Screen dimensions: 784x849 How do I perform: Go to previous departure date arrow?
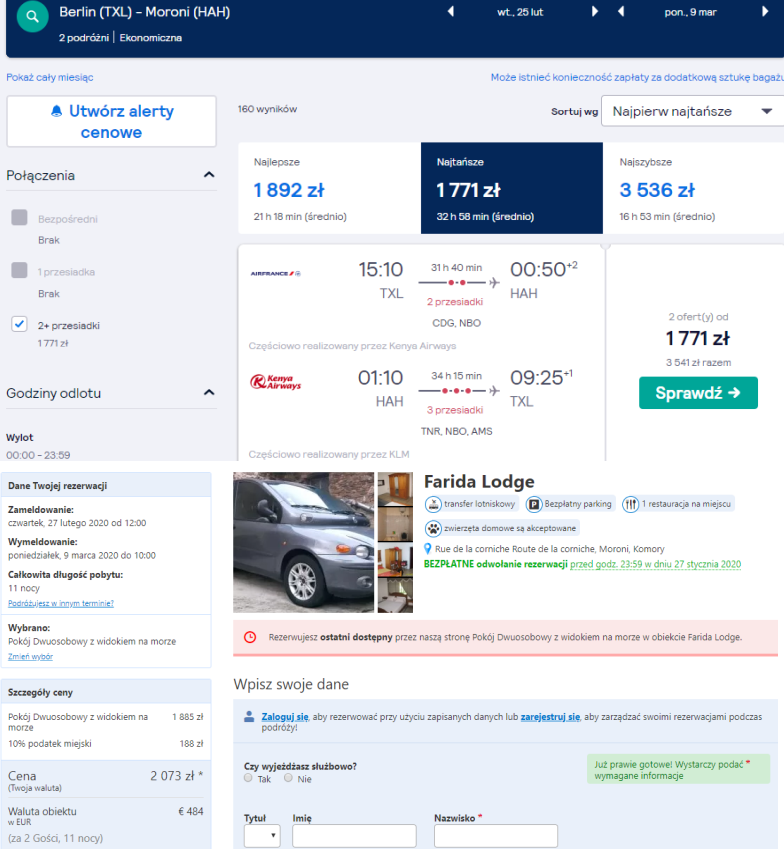[450, 11]
